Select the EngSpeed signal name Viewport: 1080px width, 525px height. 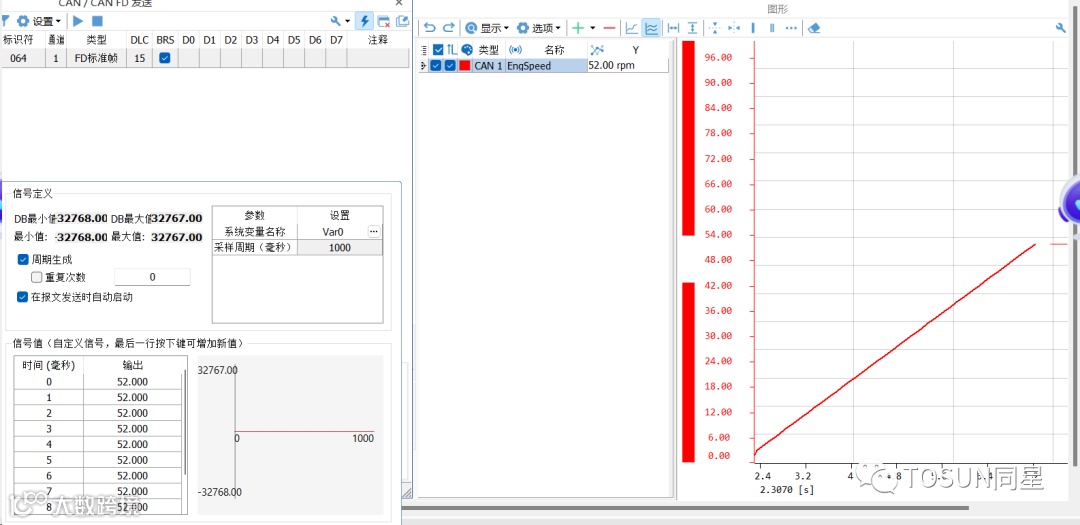tap(529, 65)
